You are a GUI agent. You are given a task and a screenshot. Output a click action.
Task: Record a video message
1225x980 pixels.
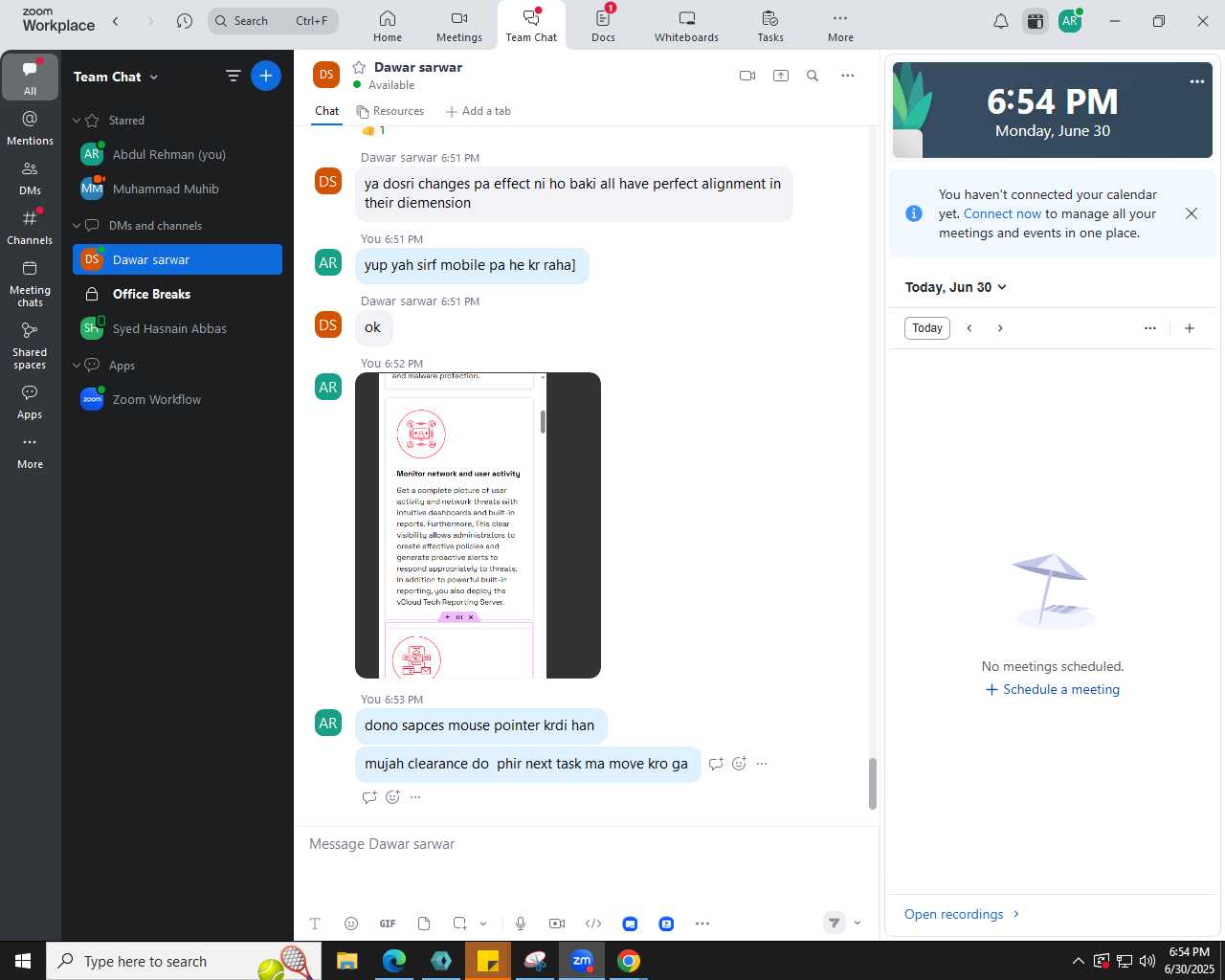(557, 924)
